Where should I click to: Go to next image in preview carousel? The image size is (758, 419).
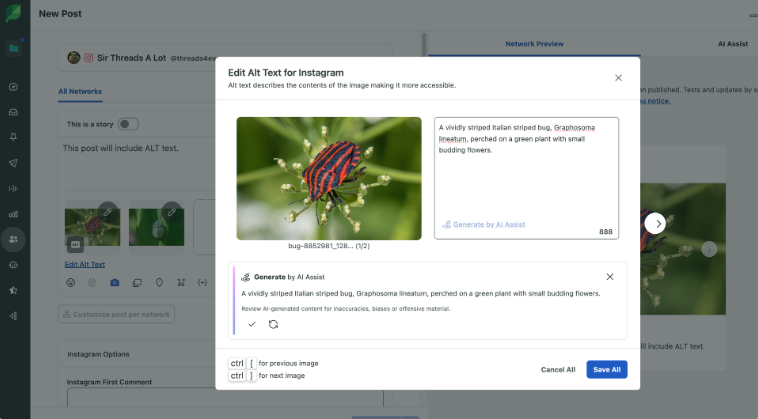tap(655, 224)
